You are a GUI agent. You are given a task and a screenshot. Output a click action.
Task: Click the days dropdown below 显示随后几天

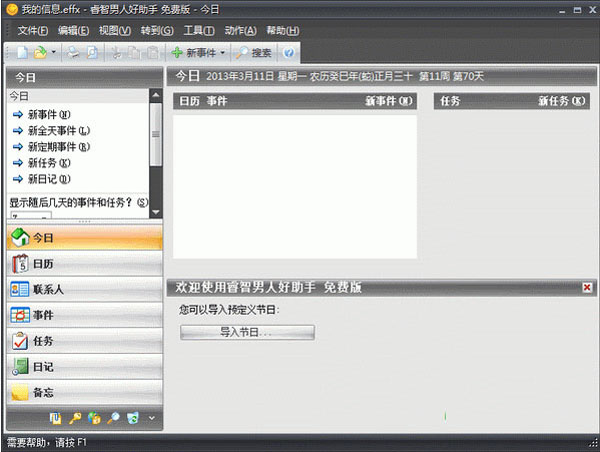31,215
